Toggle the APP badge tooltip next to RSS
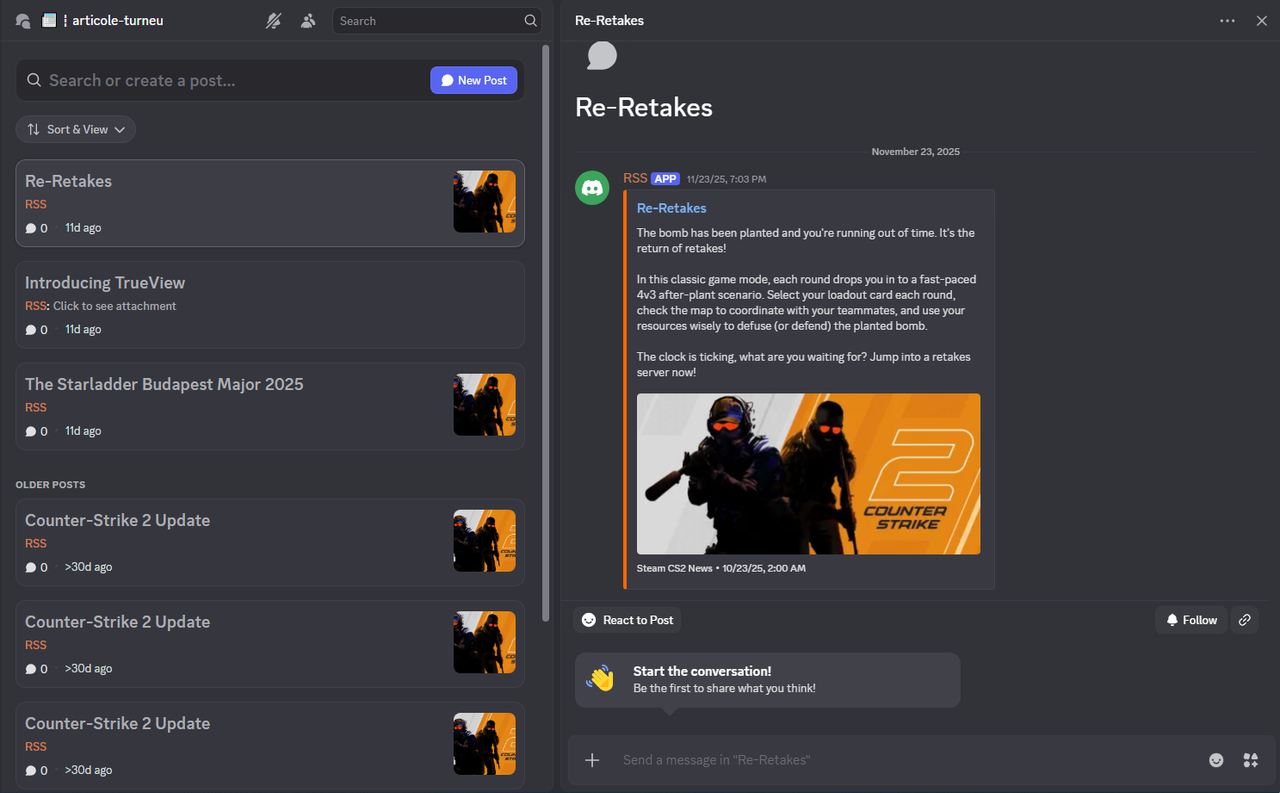The width and height of the screenshot is (1280, 793). point(664,178)
